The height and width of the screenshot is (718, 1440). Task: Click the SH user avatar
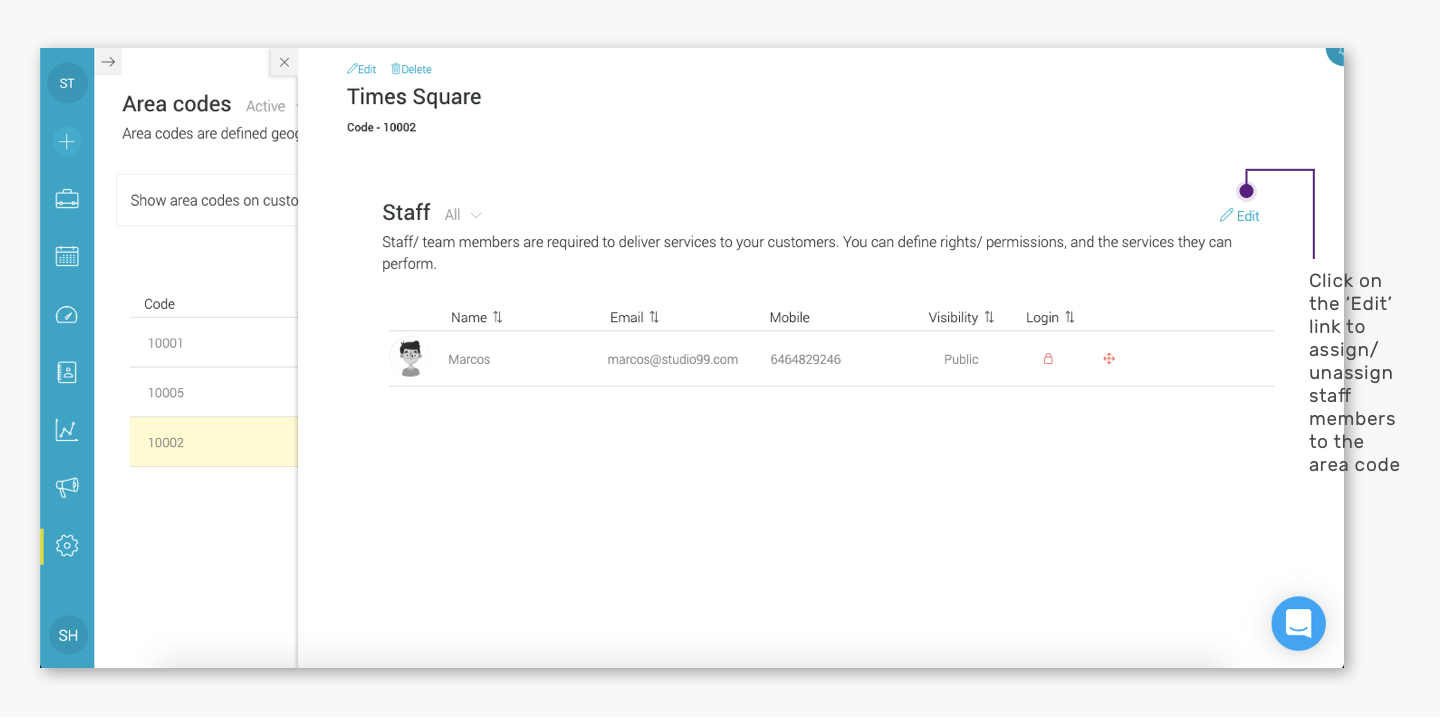point(68,635)
